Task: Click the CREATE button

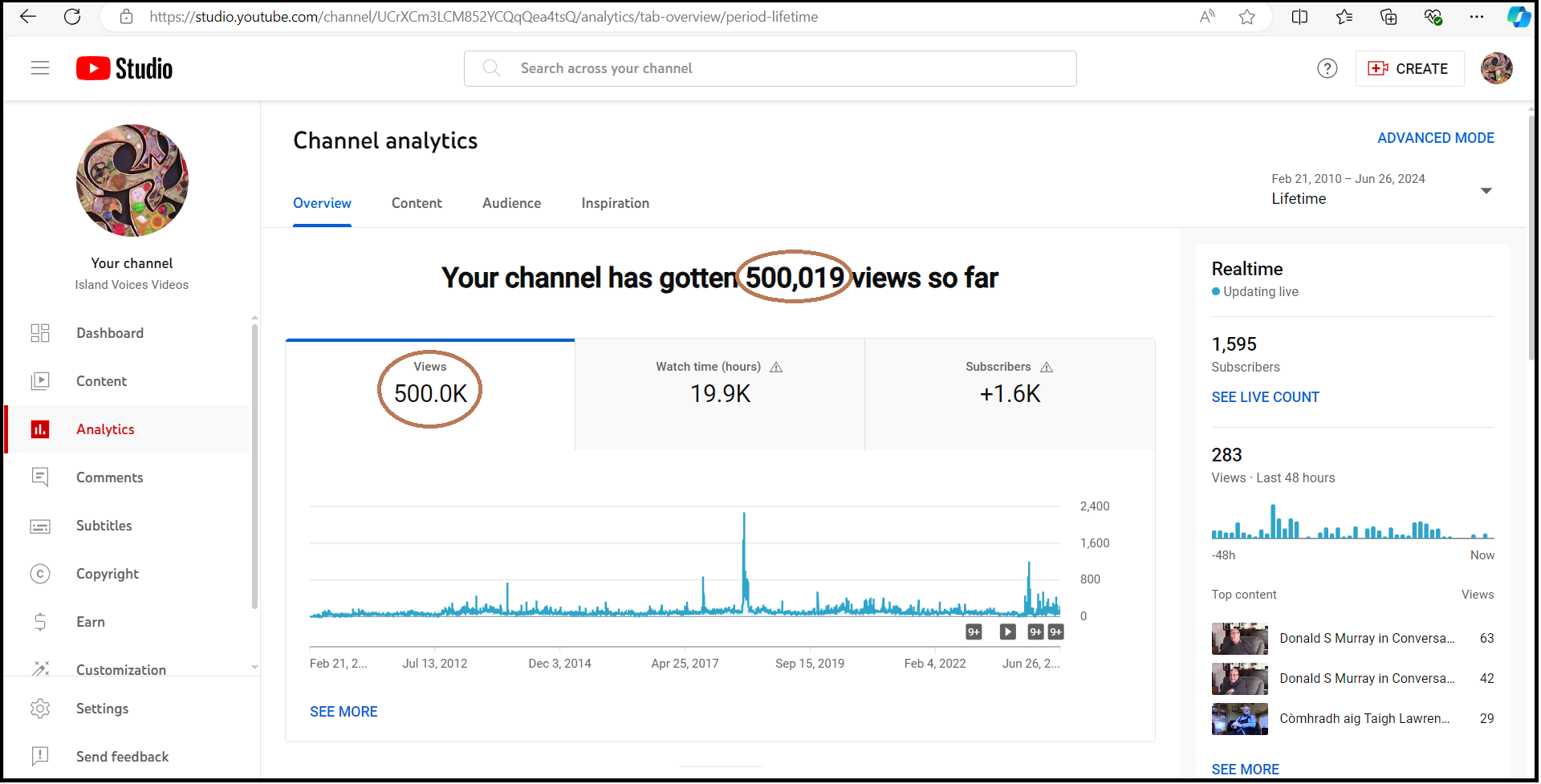Action: pyautogui.click(x=1409, y=69)
